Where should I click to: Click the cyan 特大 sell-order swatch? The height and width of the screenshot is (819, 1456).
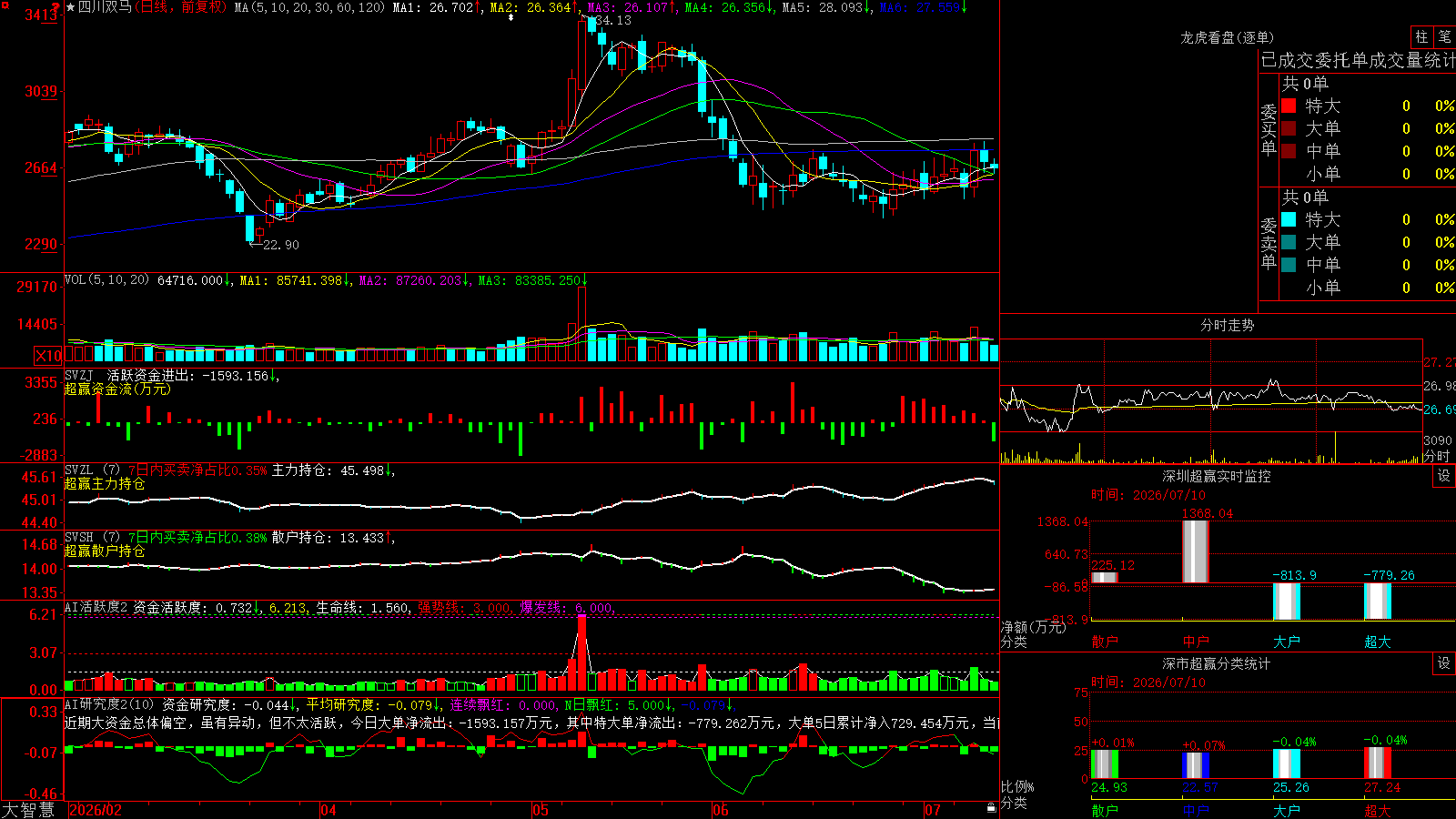(x=1289, y=219)
